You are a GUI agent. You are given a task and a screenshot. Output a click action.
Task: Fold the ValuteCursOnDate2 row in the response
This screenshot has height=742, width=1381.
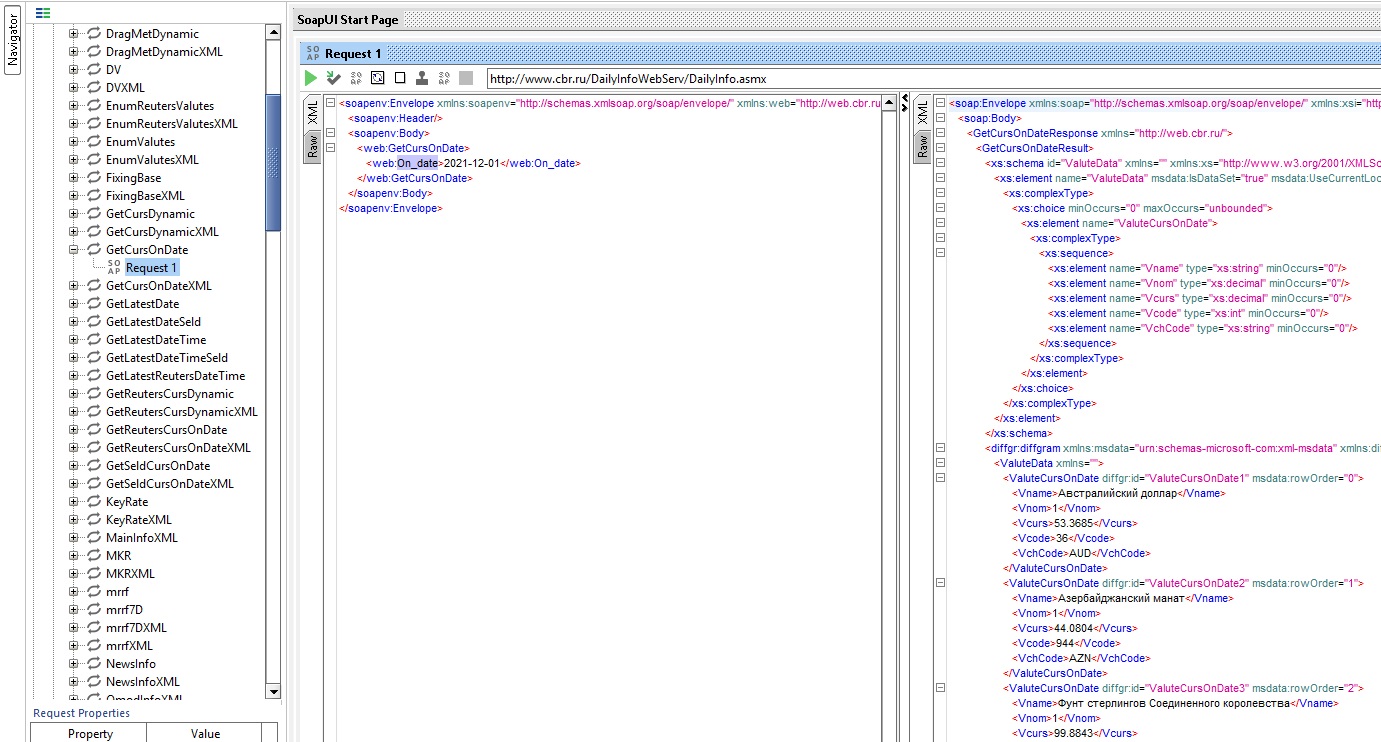[x=940, y=583]
